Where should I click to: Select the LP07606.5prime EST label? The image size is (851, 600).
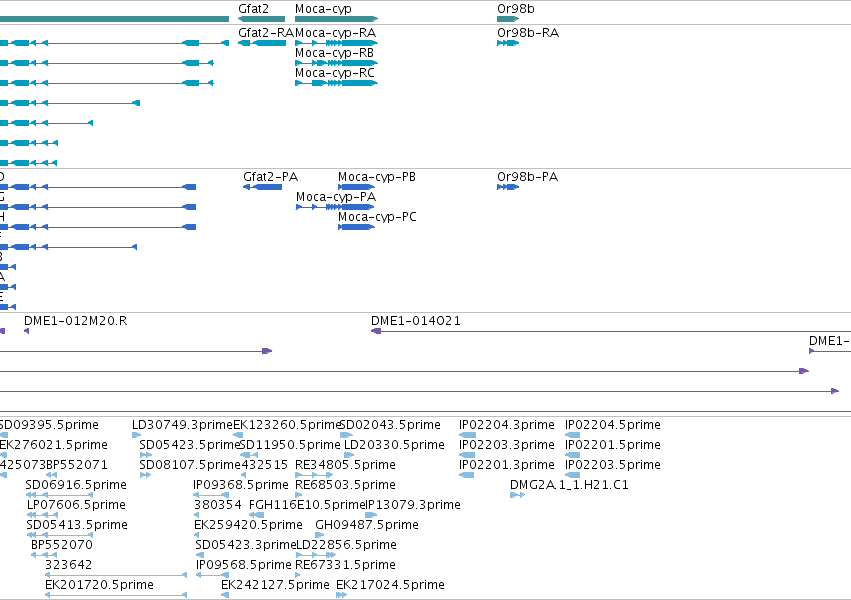76,505
